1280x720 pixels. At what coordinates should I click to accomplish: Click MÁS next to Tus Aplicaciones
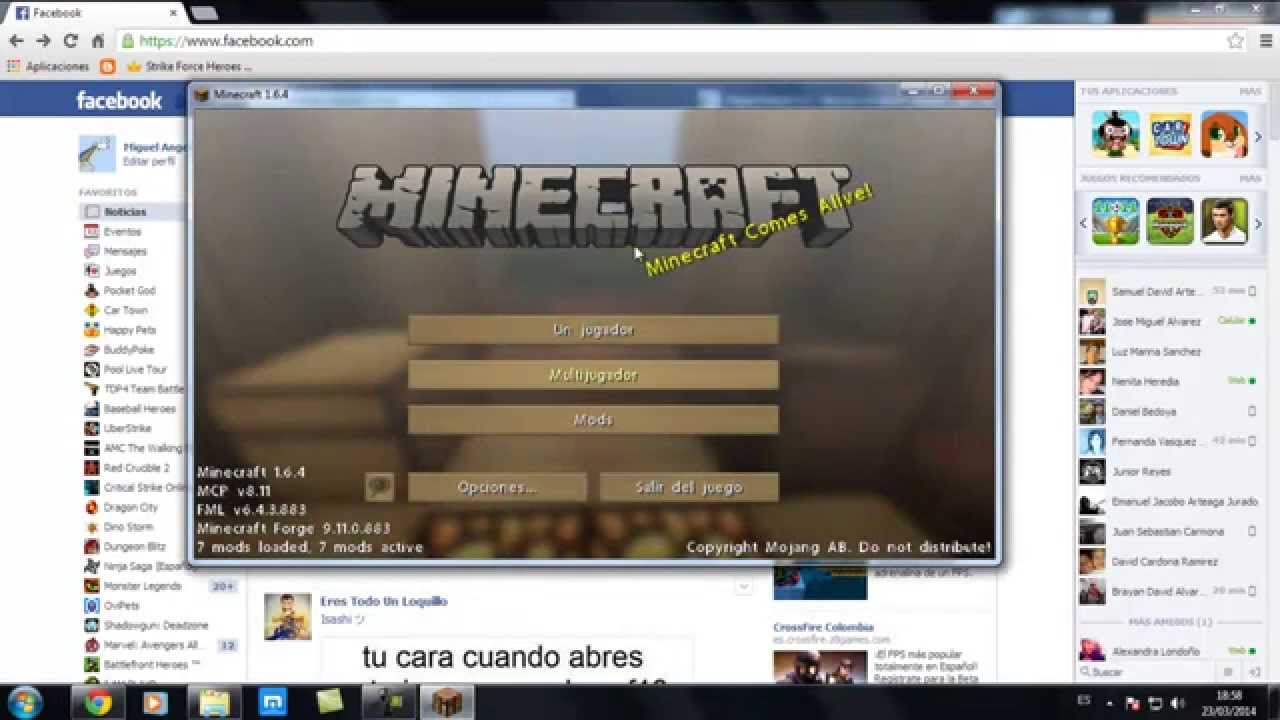[x=1250, y=91]
